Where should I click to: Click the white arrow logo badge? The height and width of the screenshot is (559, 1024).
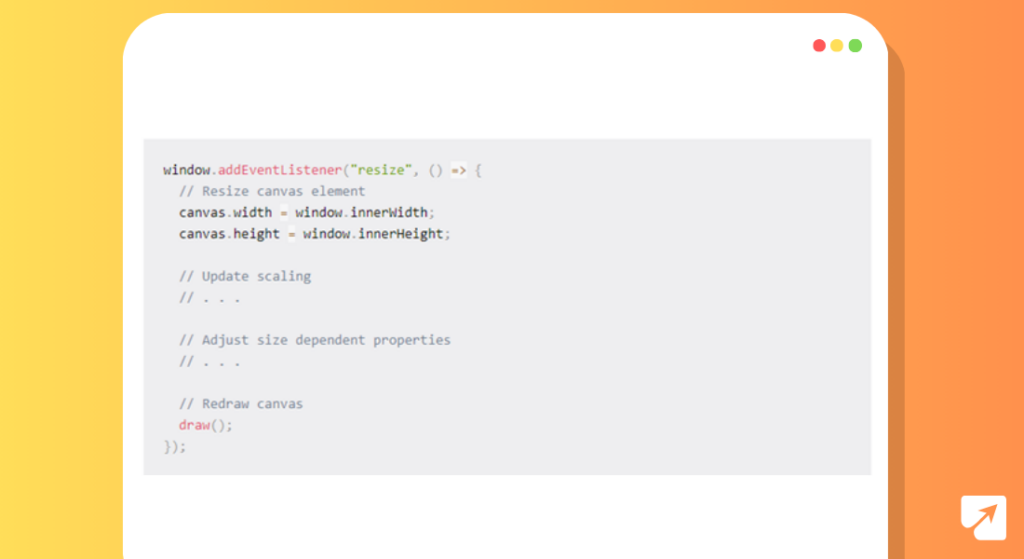click(x=984, y=518)
